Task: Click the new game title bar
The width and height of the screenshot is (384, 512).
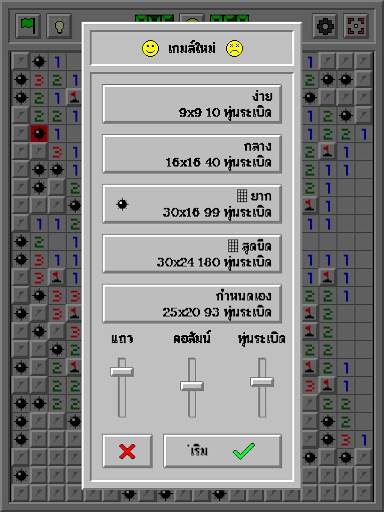Action: [x=192, y=48]
